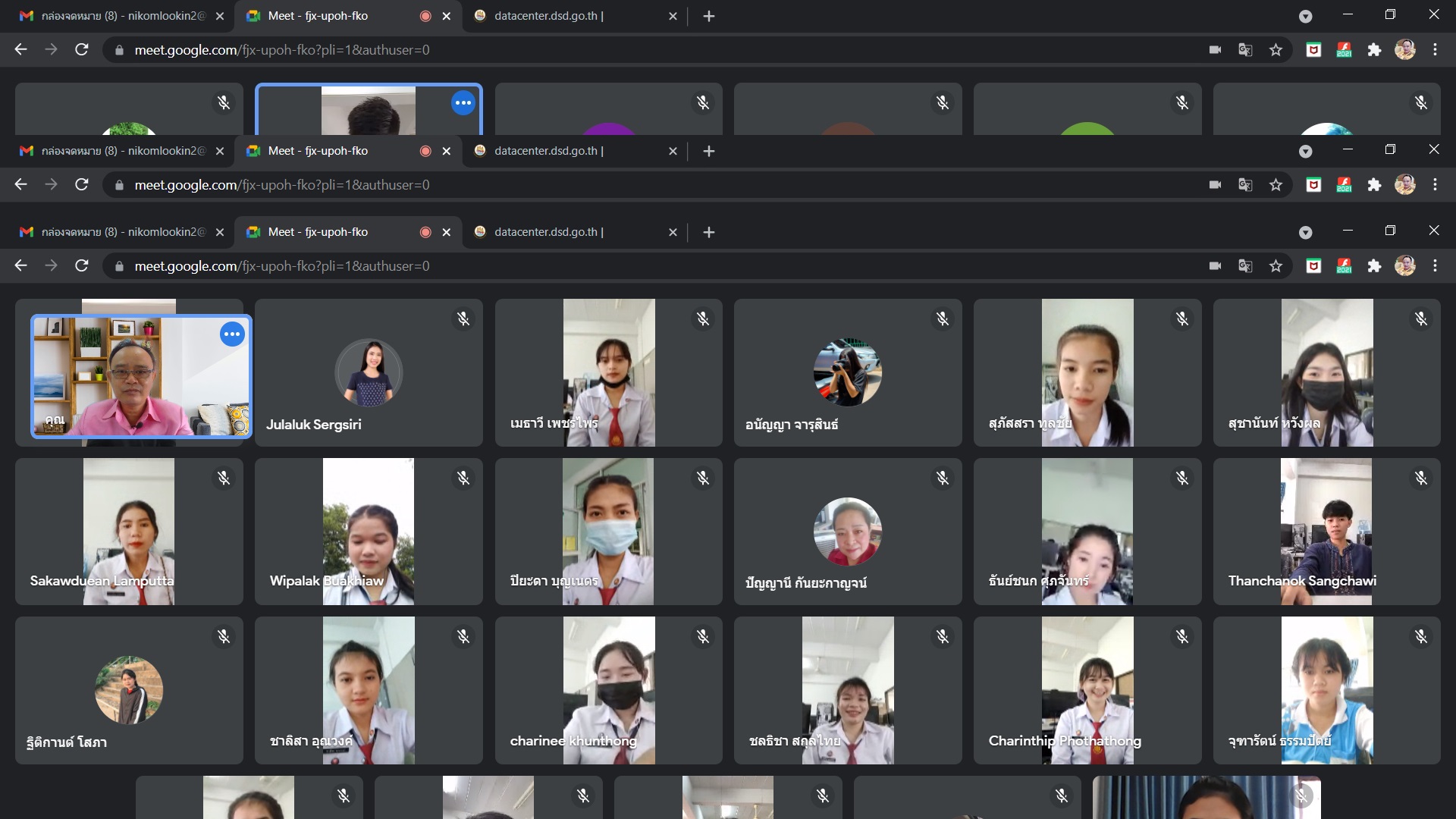Click muted mic icon on ชลธิชา tile
Viewport: 1456px width, 819px height.
coord(943,636)
